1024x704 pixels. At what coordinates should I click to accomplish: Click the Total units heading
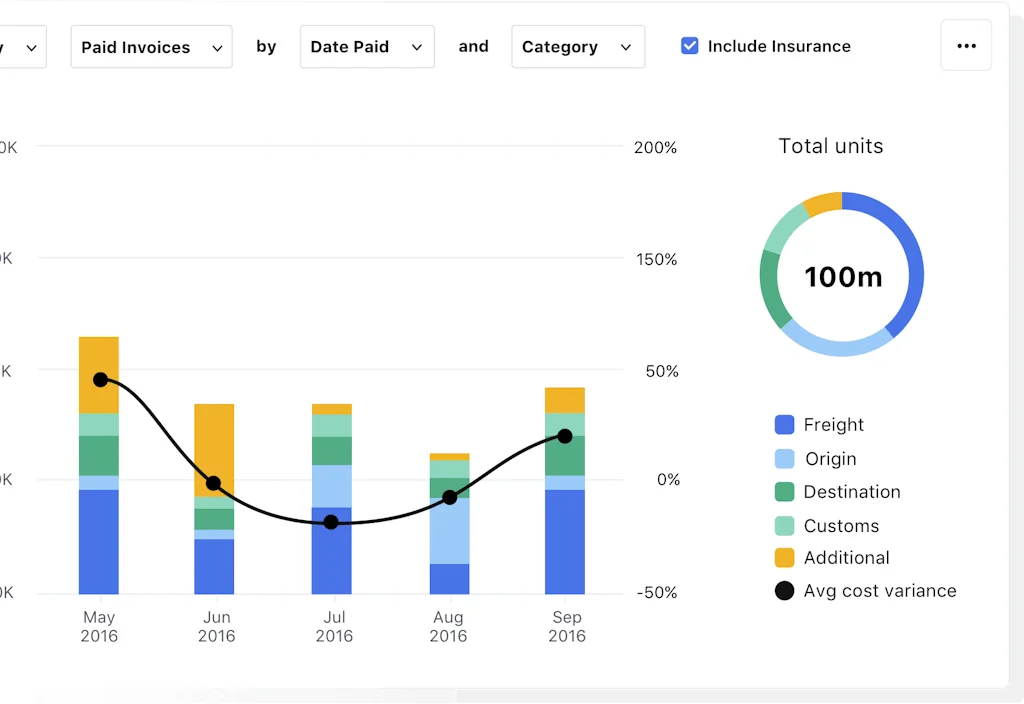click(830, 146)
